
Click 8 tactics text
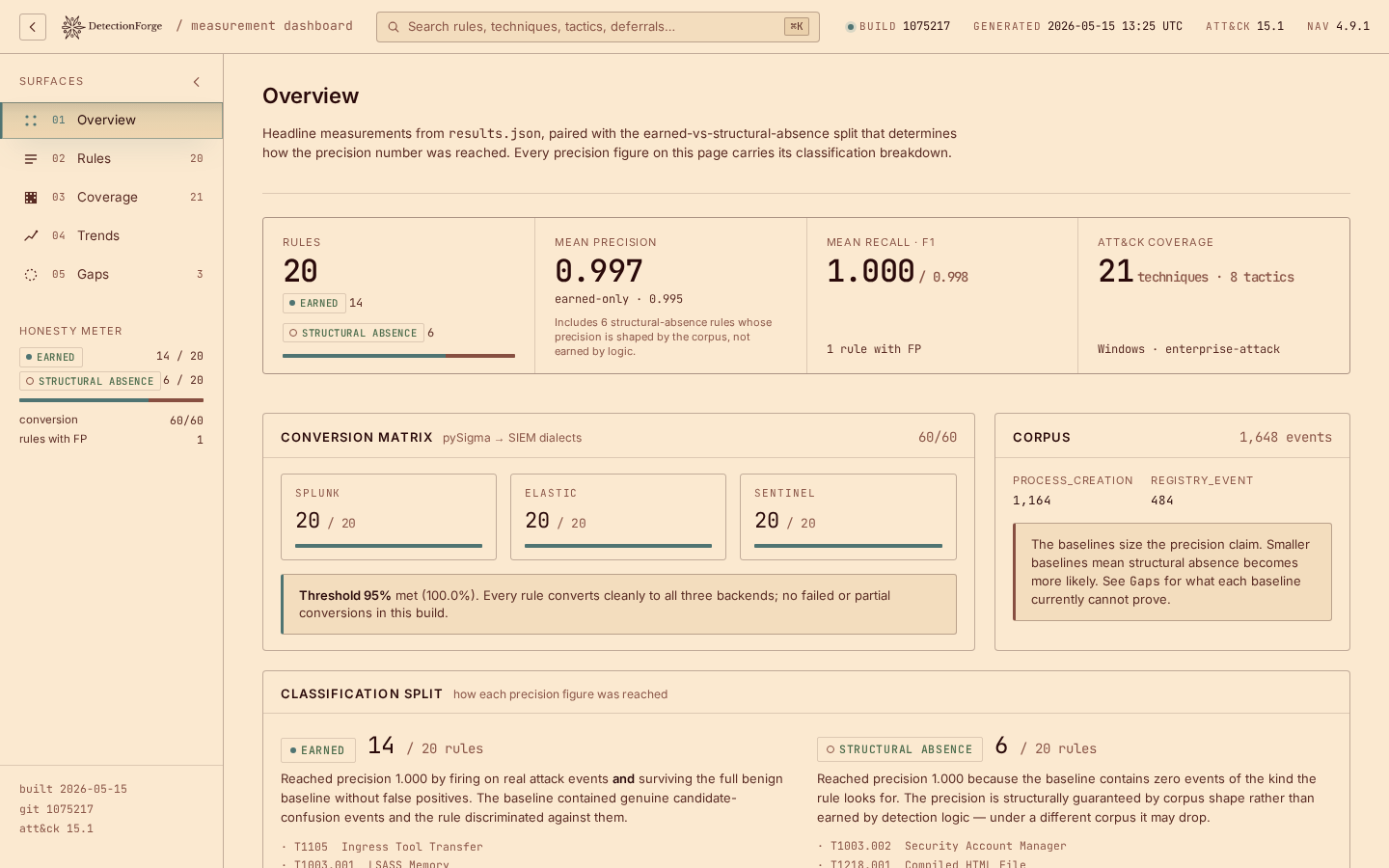(x=1262, y=277)
